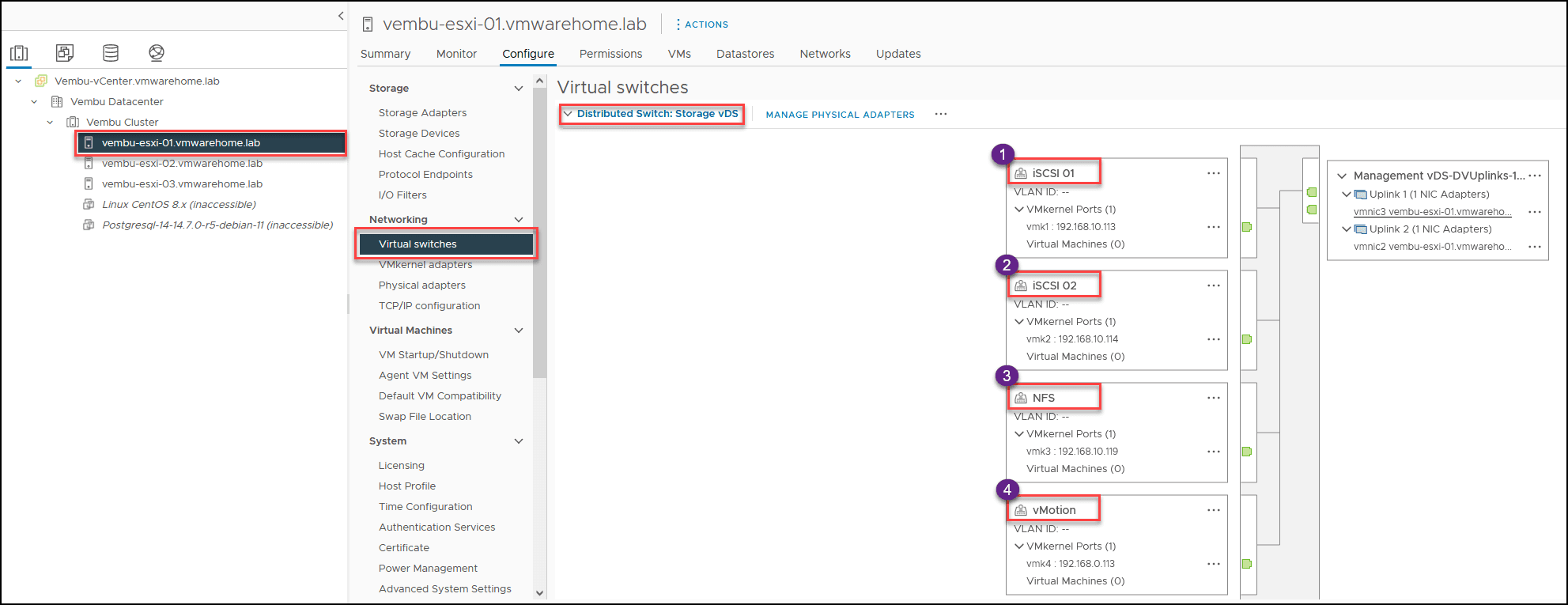Collapse the System section
The image size is (1568, 605).
[519, 441]
